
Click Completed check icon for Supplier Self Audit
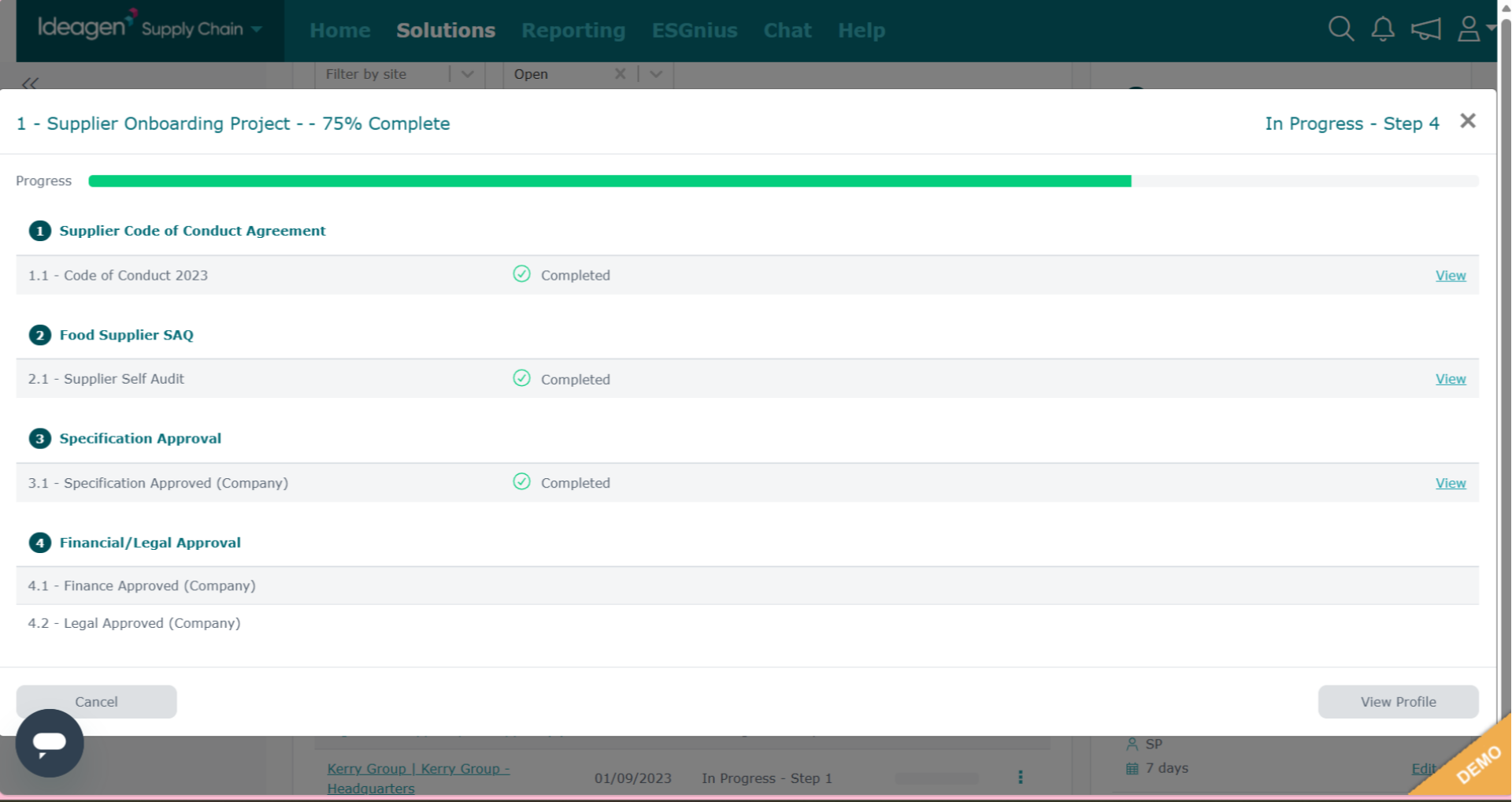(x=521, y=378)
